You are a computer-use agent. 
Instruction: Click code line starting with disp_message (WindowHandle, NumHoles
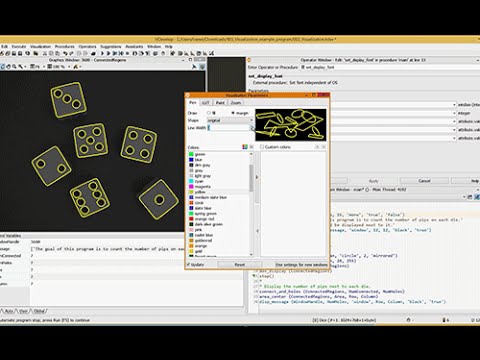pos(353,302)
